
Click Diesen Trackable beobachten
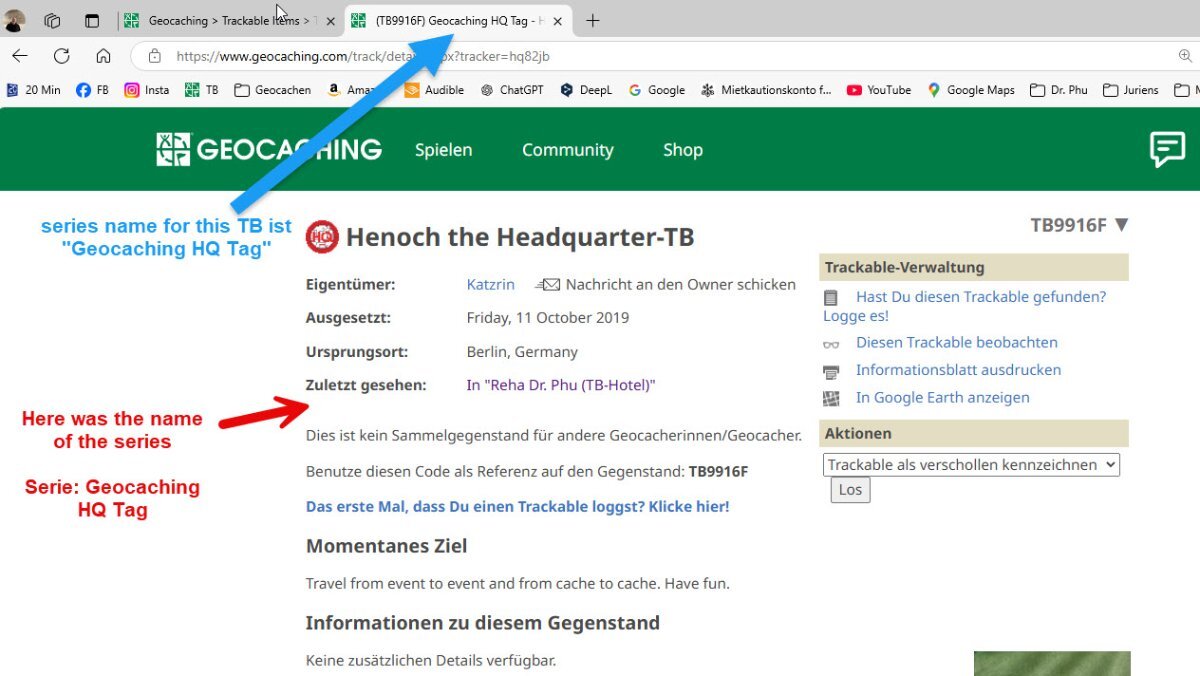(x=956, y=342)
